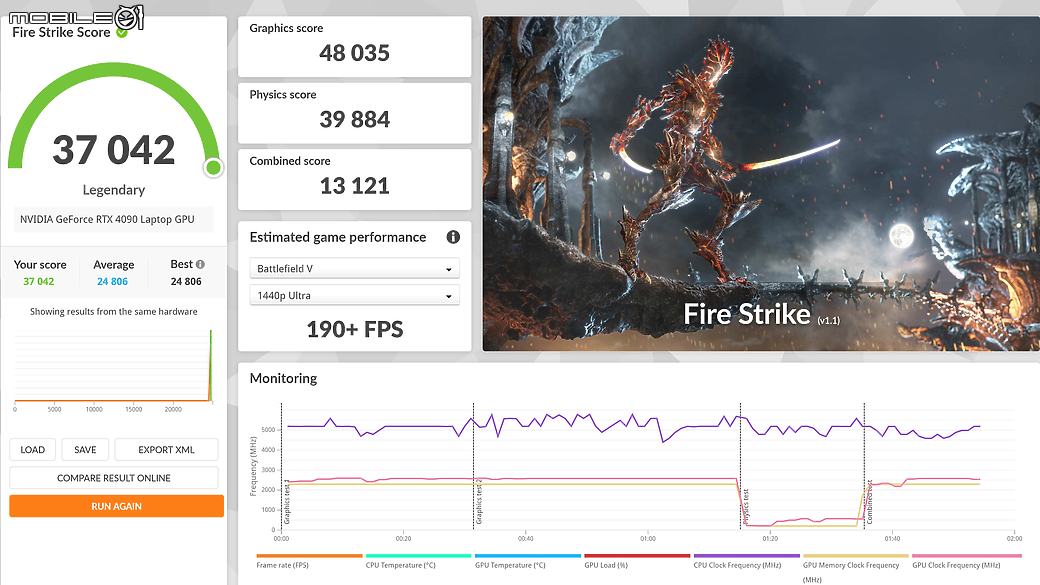Viewport: 1040px width, 585px height.
Task: Open the 1440p Ultra resolution dropdown
Action: click(354, 295)
